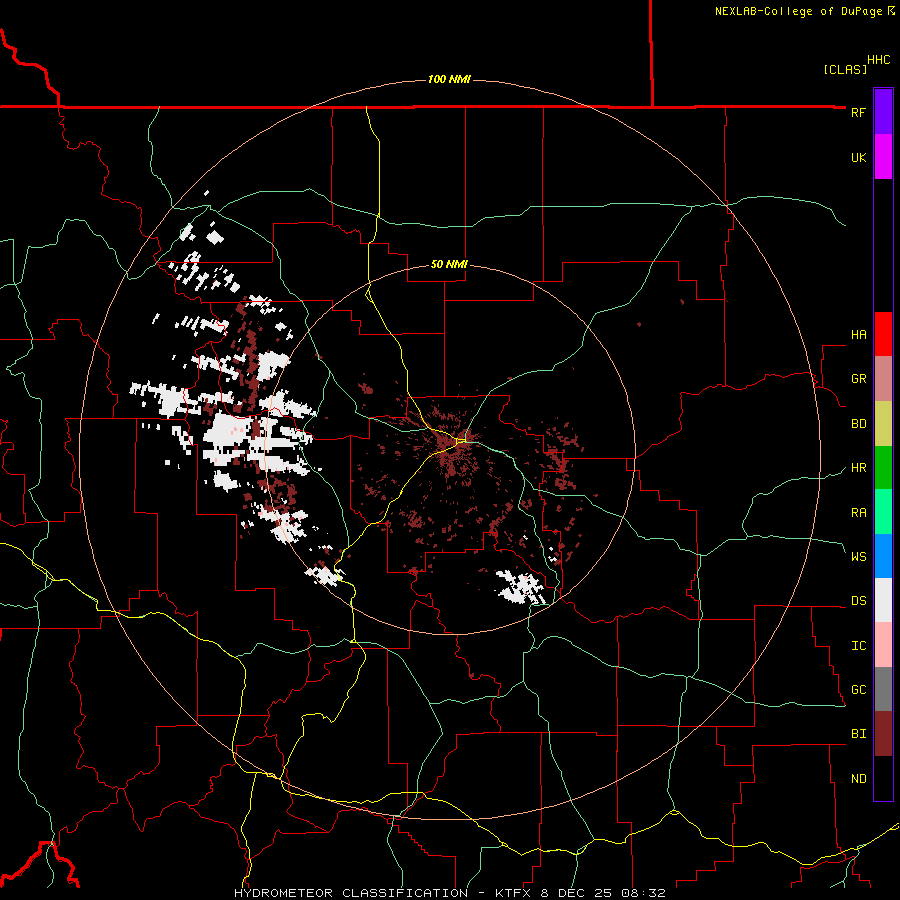Click the HHC product label

(878, 60)
